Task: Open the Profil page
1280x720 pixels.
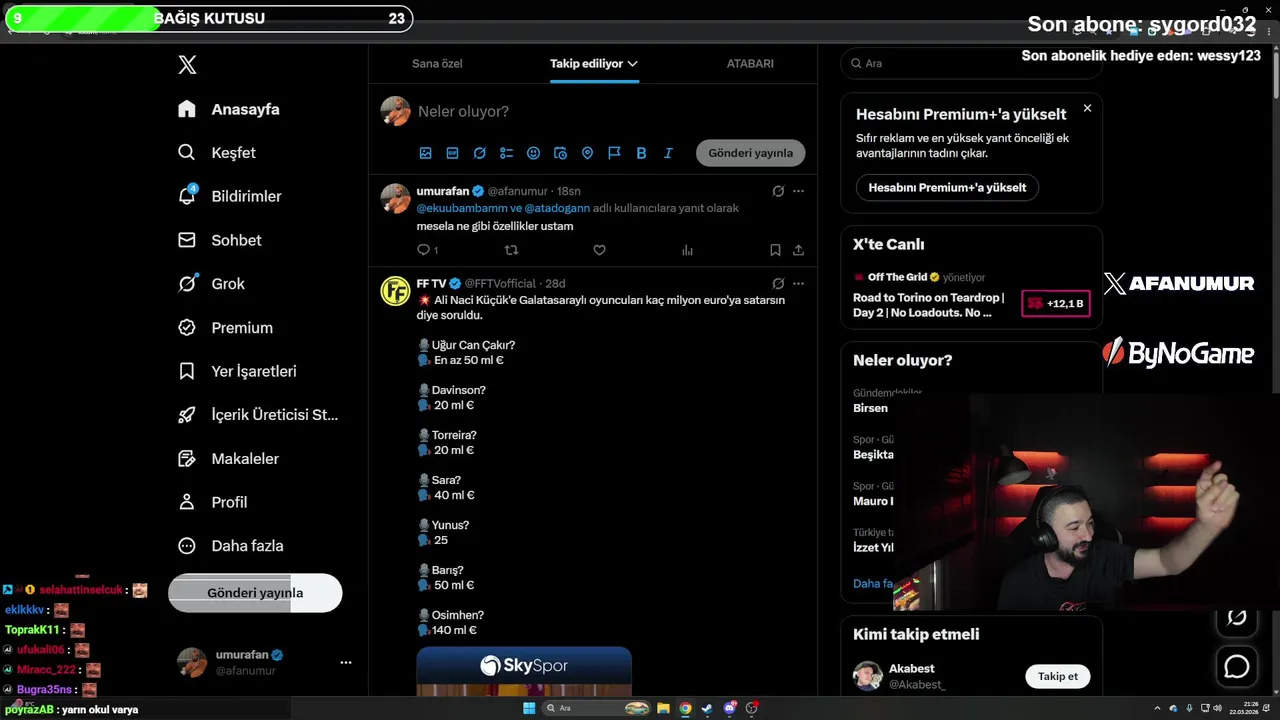Action: [212, 502]
